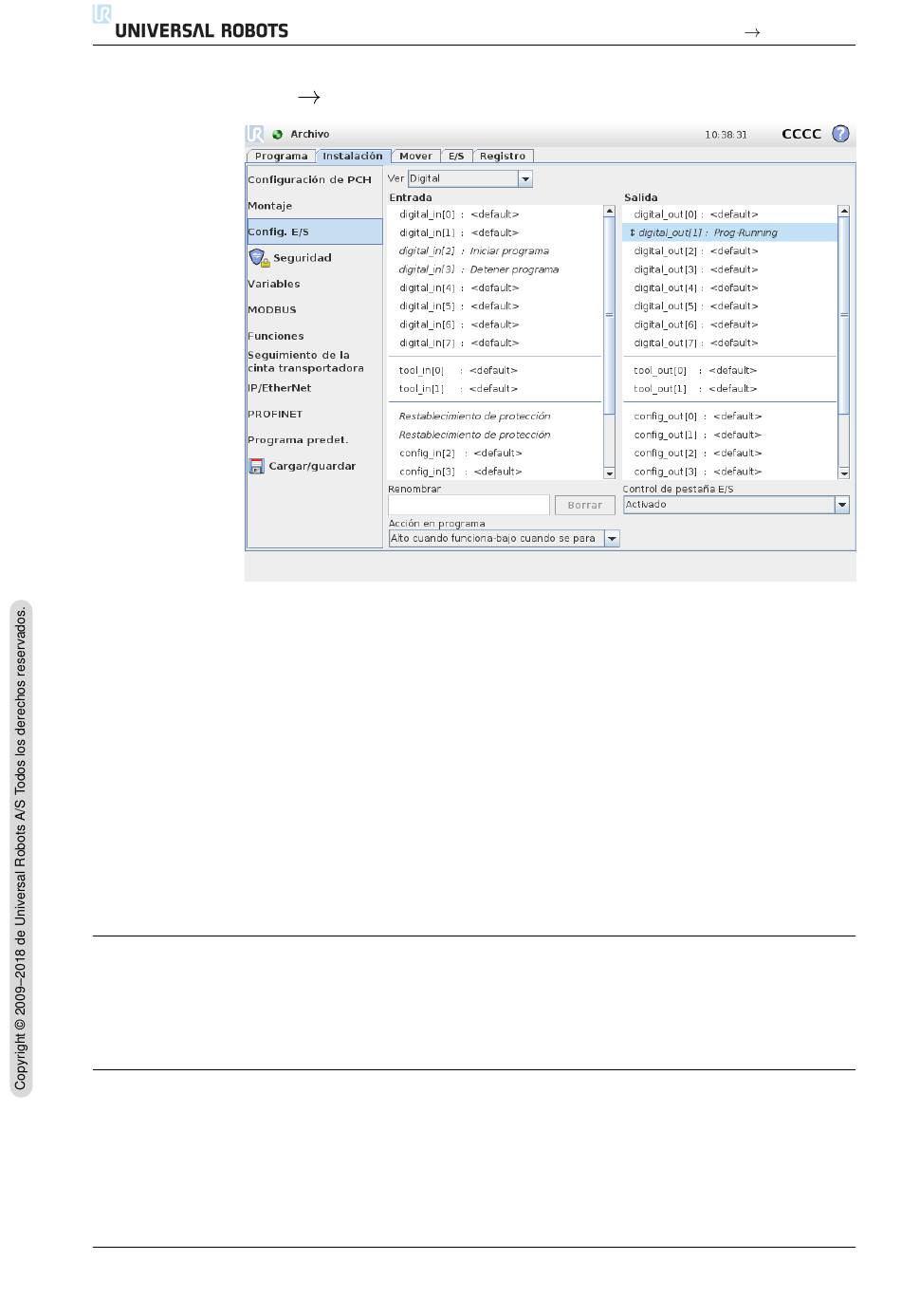Open the MODBUS settings
This screenshot has width=901, height=1316.
click(272, 310)
